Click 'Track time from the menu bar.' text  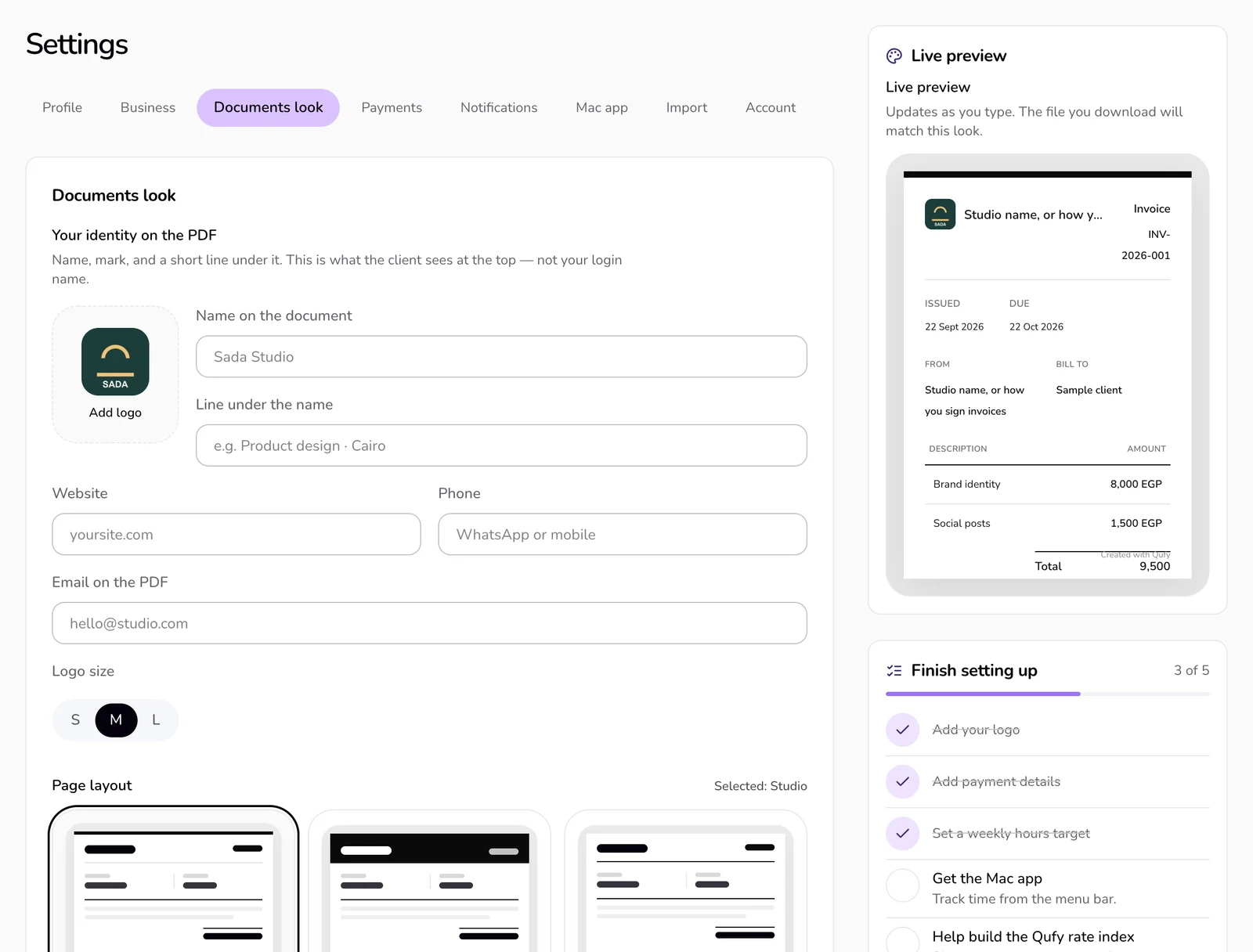[1024, 900]
